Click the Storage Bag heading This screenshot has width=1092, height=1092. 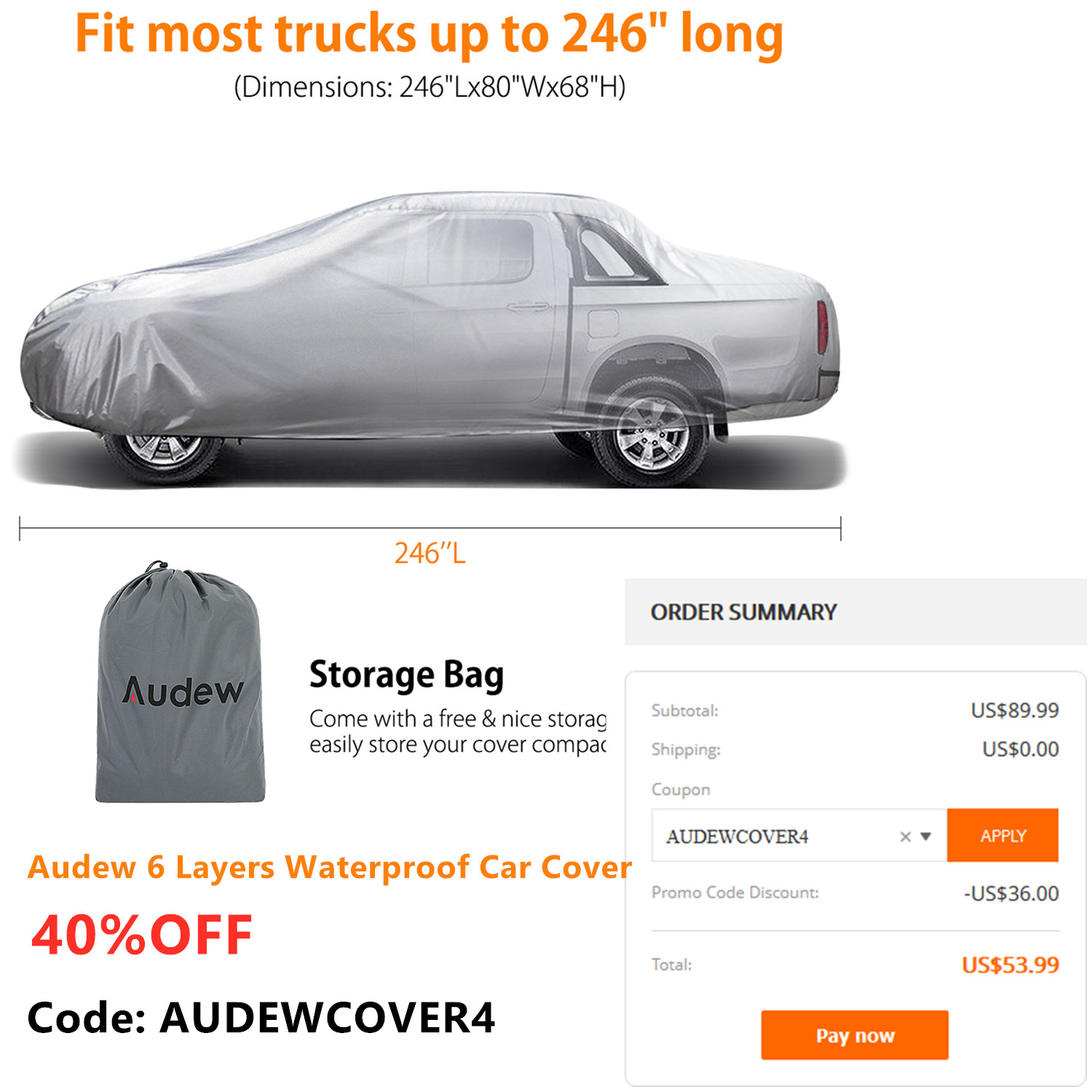[x=406, y=675]
